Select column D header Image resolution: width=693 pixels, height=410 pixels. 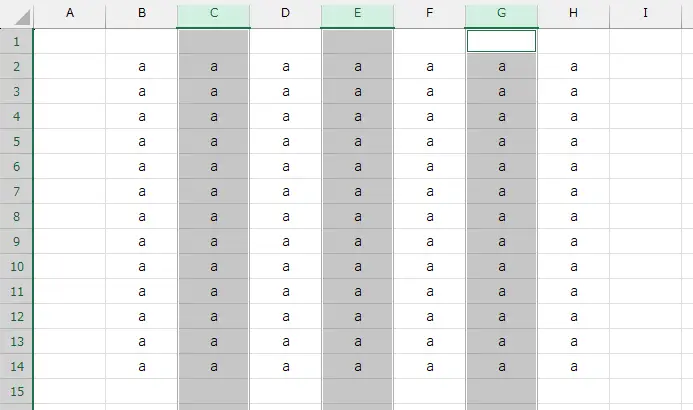(286, 13)
